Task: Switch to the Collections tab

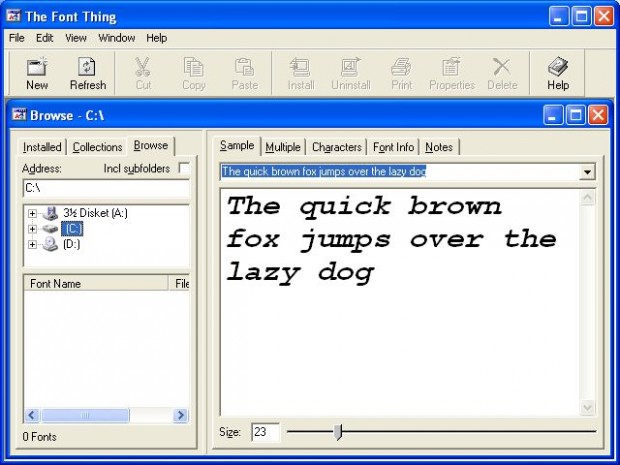Action: [97, 147]
